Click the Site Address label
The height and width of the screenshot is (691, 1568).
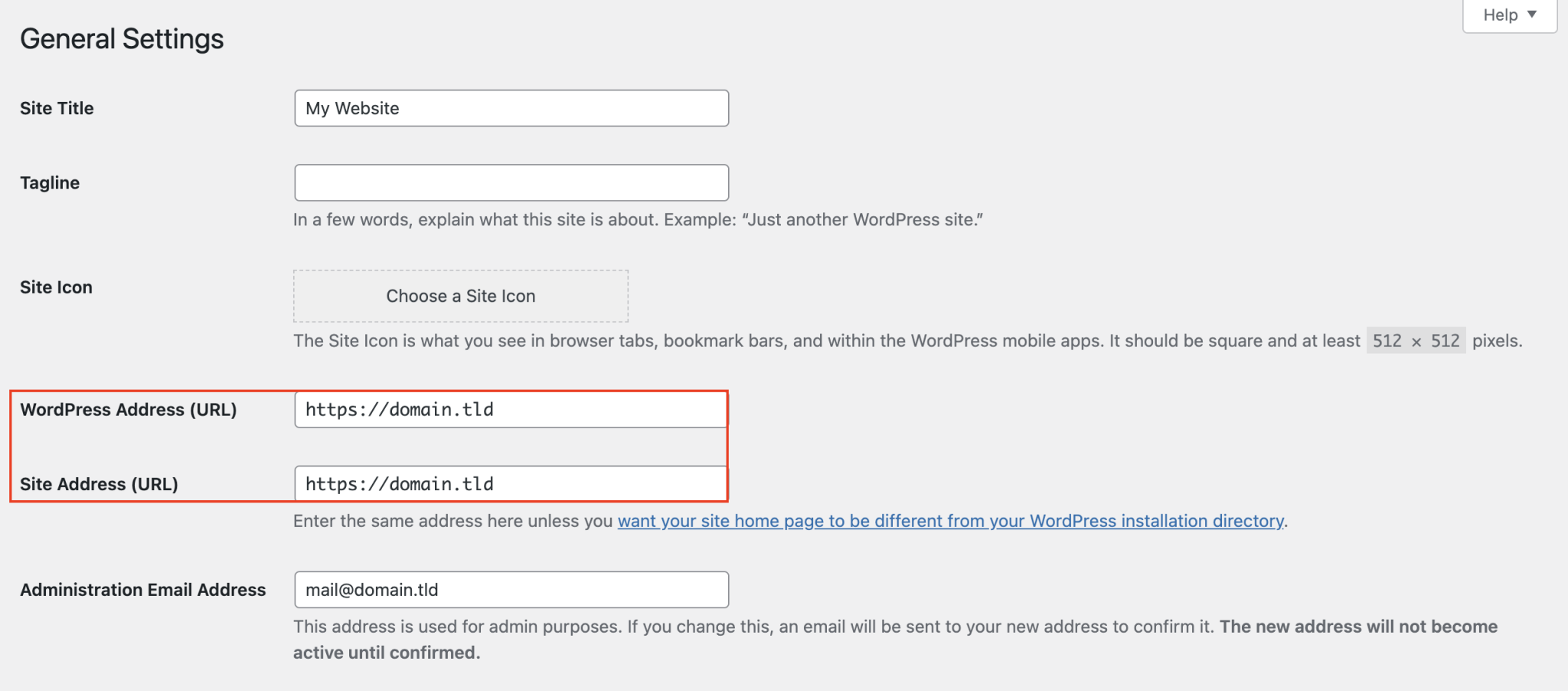click(x=99, y=483)
